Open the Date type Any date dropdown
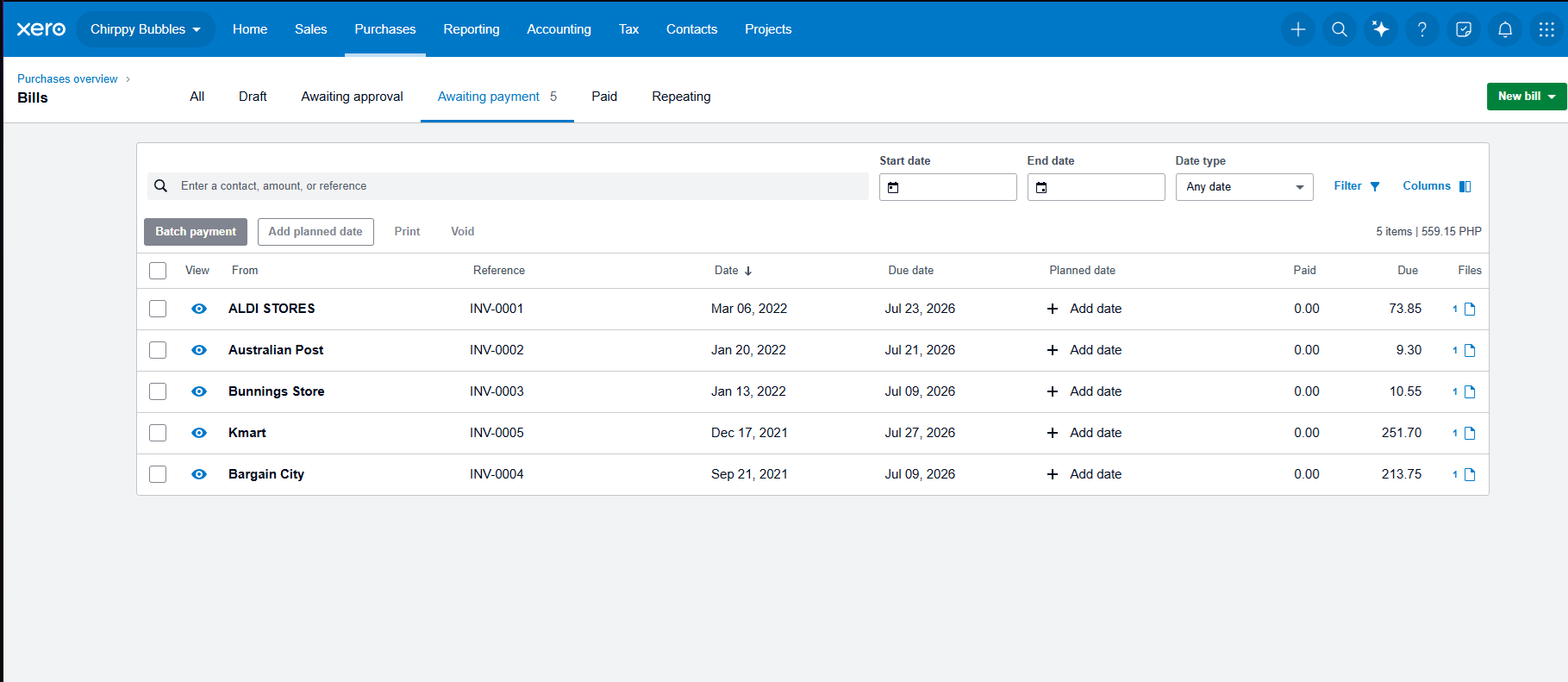1568x682 pixels. point(1244,187)
